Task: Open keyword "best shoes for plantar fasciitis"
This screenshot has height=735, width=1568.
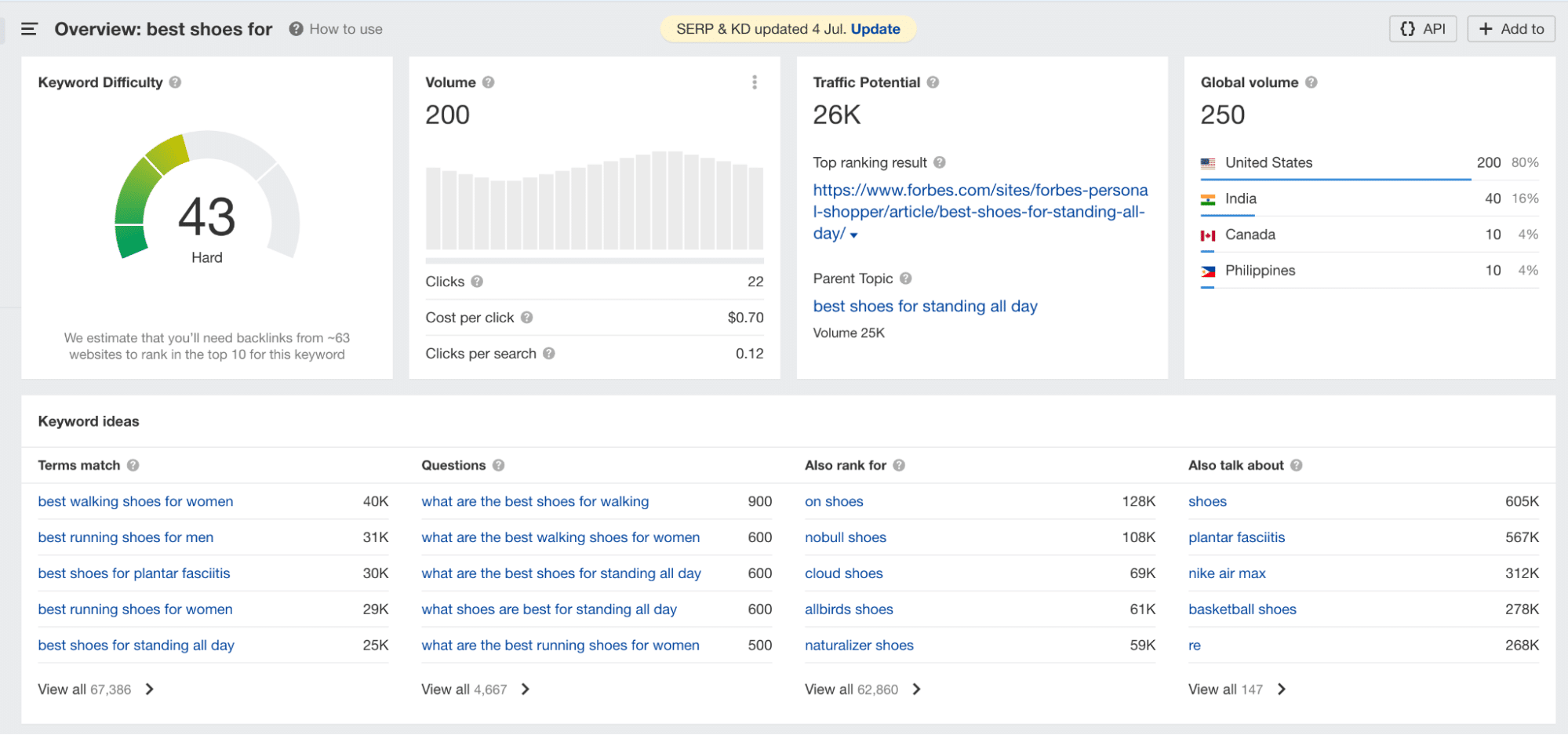Action: tap(133, 573)
